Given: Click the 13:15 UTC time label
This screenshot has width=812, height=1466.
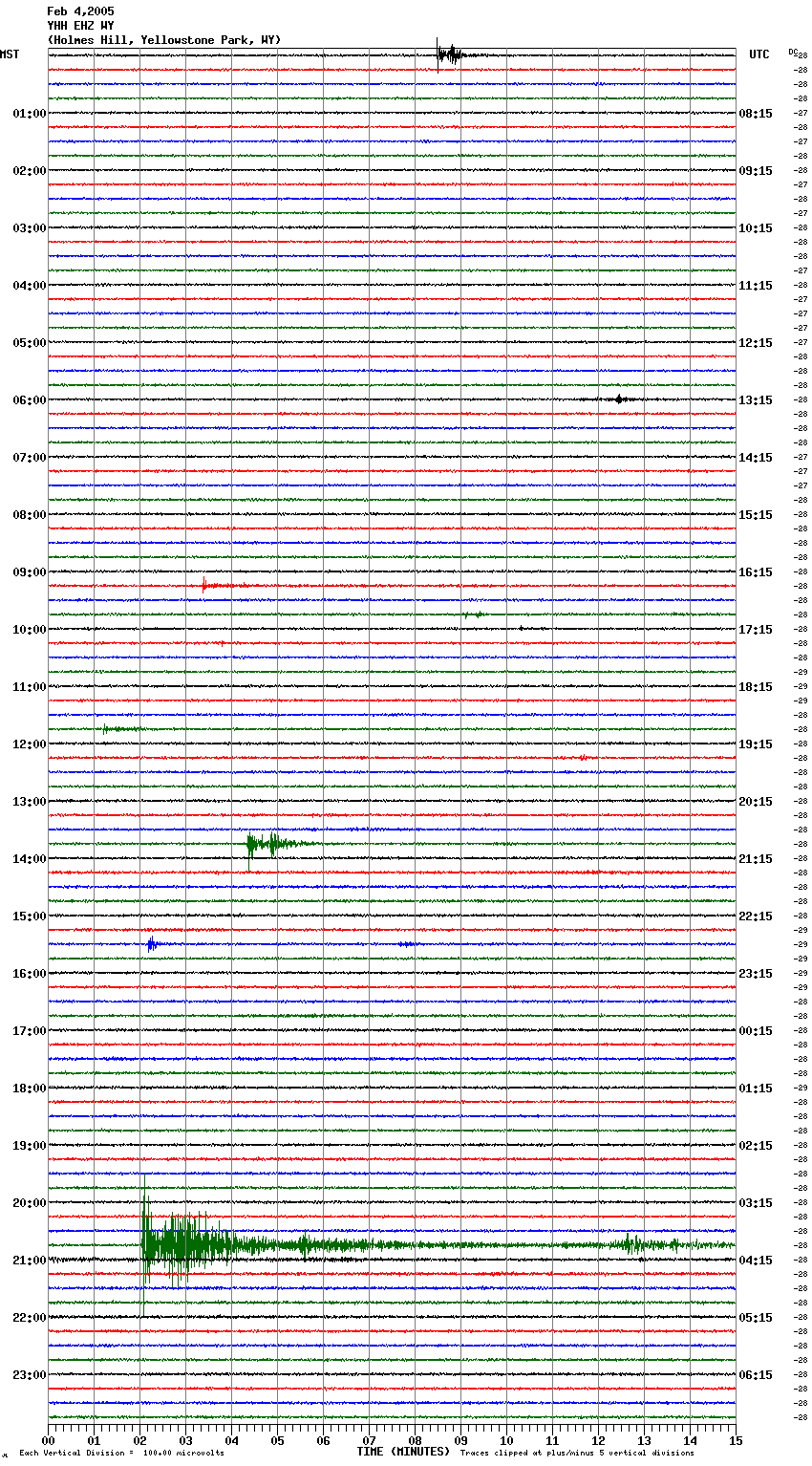Looking at the screenshot, I should coord(756,400).
